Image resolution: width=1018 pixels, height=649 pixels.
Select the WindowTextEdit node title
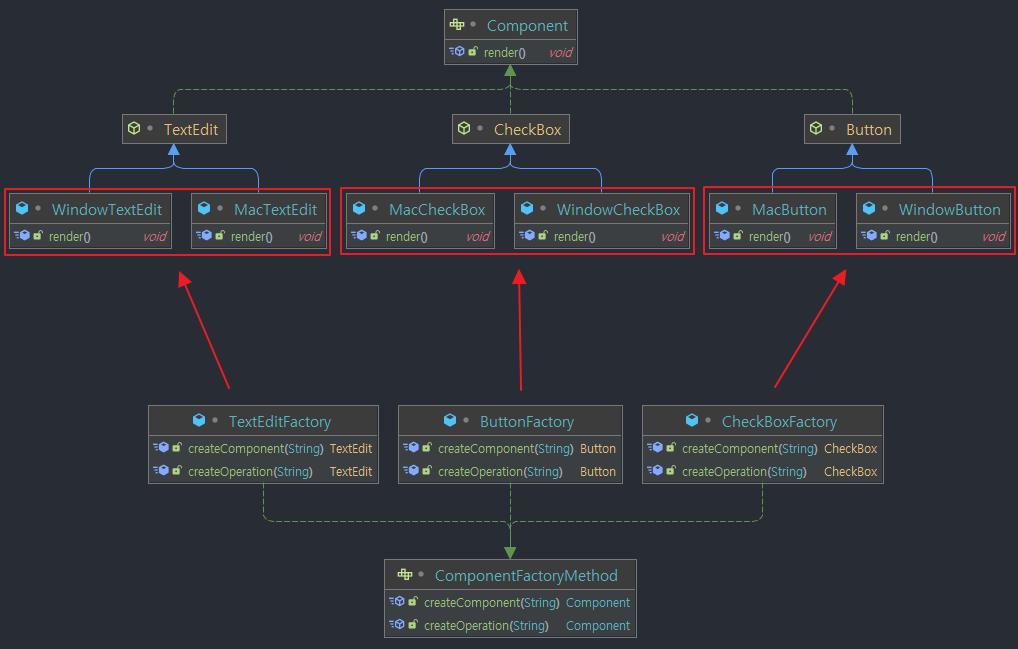106,210
